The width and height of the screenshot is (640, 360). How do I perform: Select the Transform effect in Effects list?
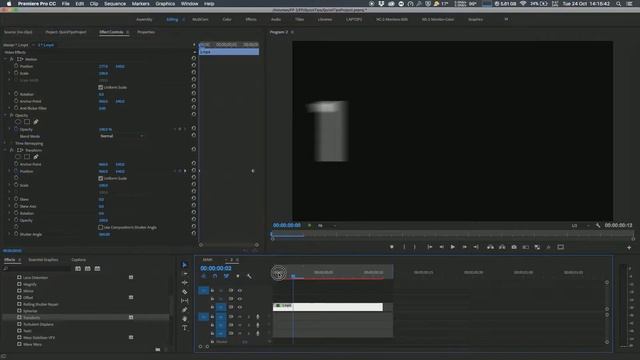(31, 317)
